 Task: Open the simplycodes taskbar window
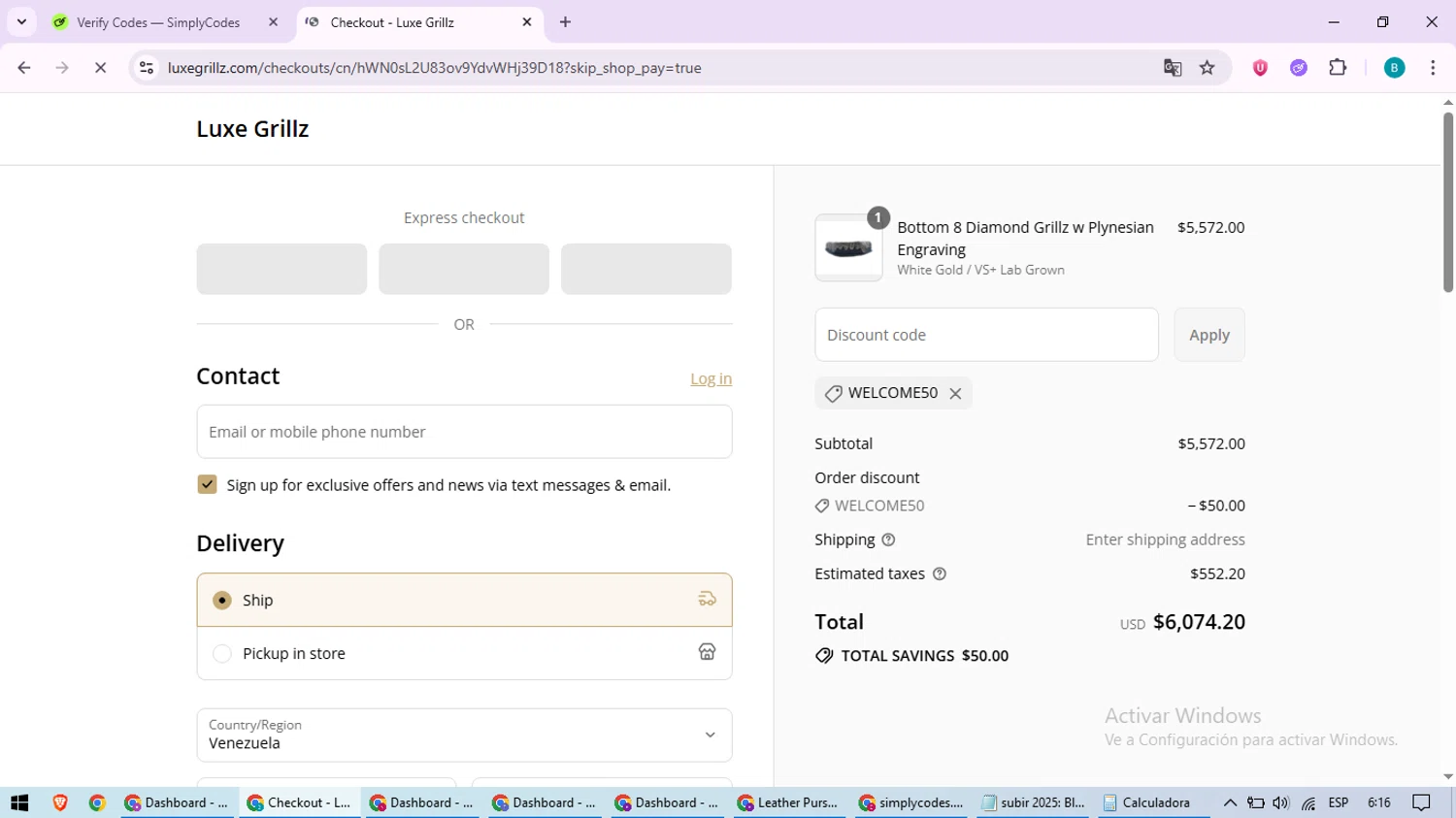(x=910, y=802)
